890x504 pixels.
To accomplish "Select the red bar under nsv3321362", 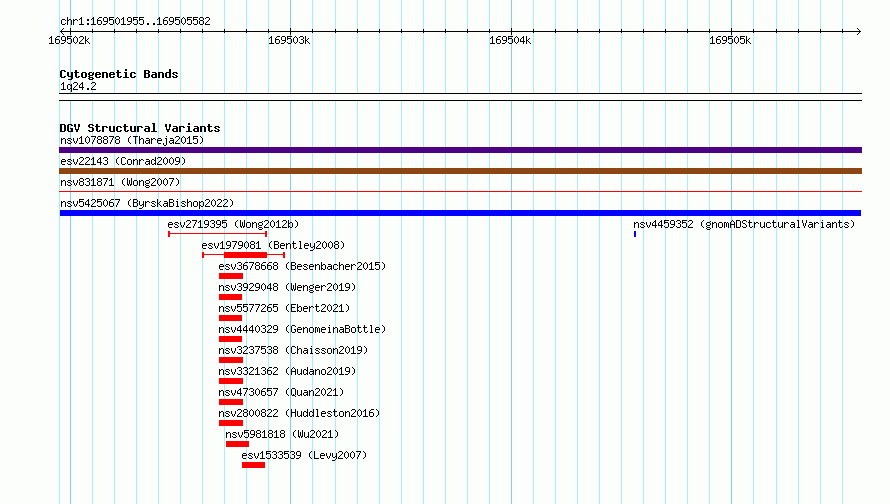I will pyautogui.click(x=230, y=381).
